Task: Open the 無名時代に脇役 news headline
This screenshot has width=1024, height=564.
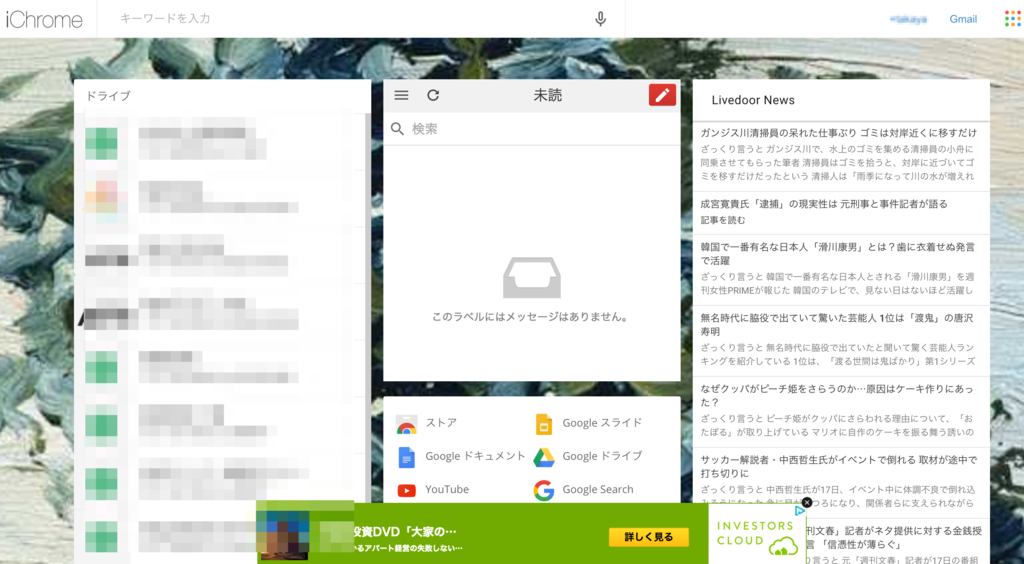Action: click(x=837, y=324)
